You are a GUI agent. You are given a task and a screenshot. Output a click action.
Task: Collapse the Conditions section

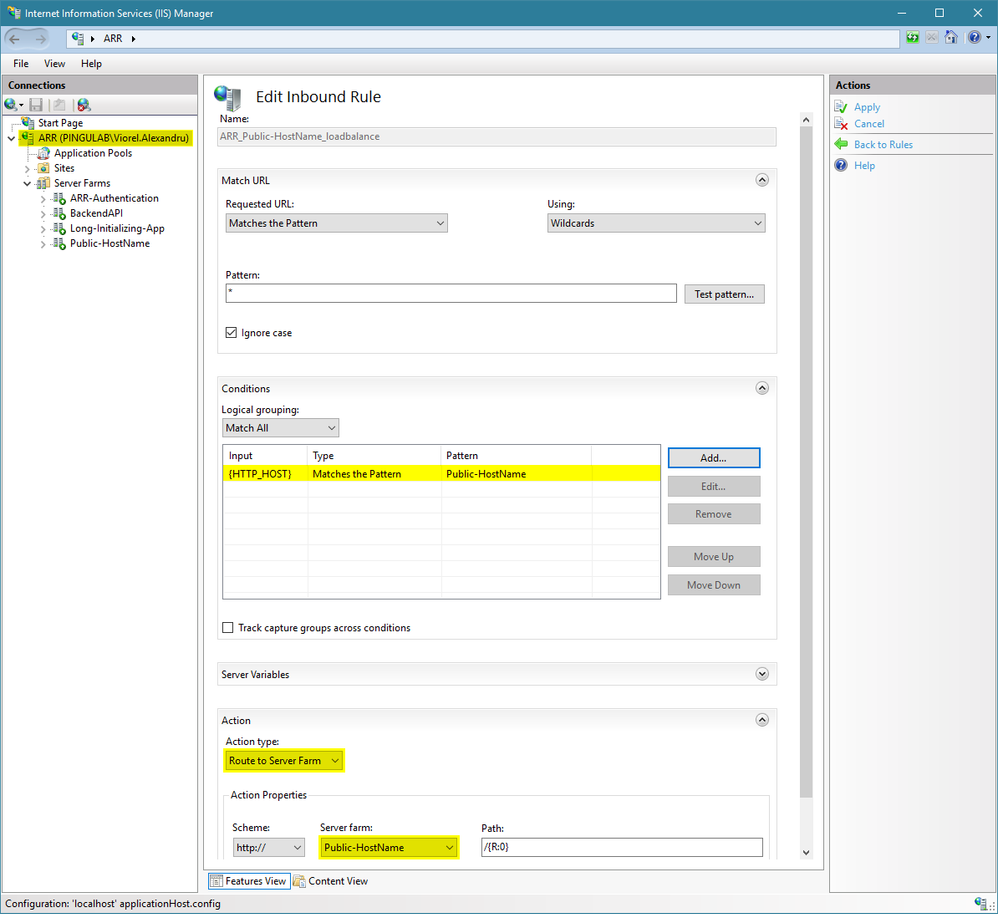tap(762, 388)
